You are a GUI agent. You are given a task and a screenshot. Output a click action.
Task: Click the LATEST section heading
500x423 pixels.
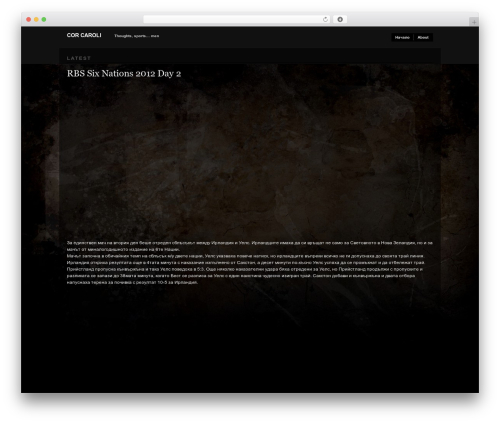point(79,58)
